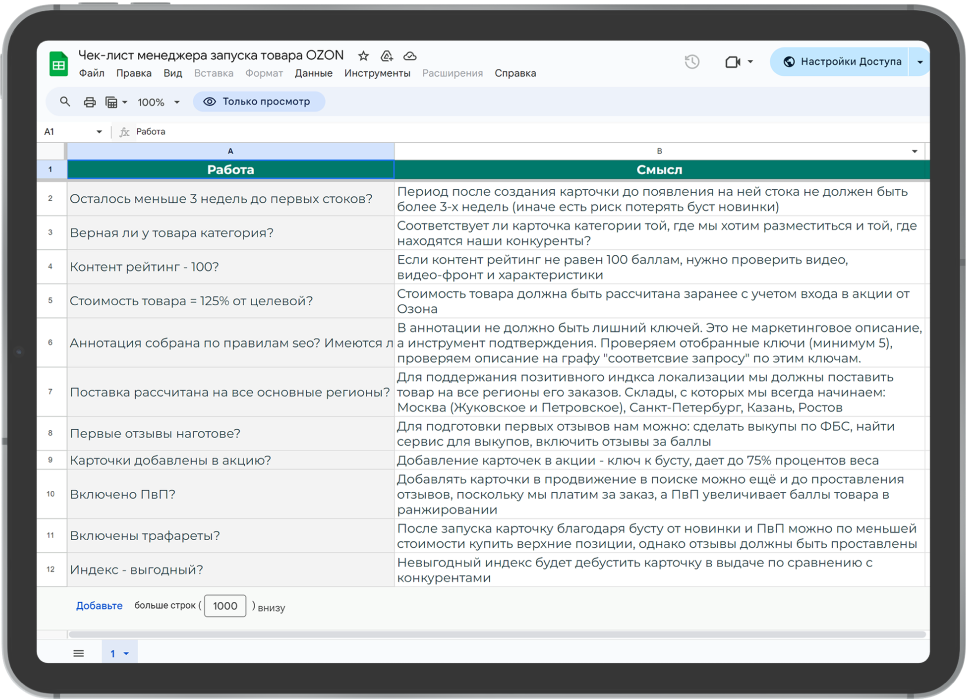The width and height of the screenshot is (966, 699).
Task: Open the 'Данные' menu
Action: pos(314,73)
